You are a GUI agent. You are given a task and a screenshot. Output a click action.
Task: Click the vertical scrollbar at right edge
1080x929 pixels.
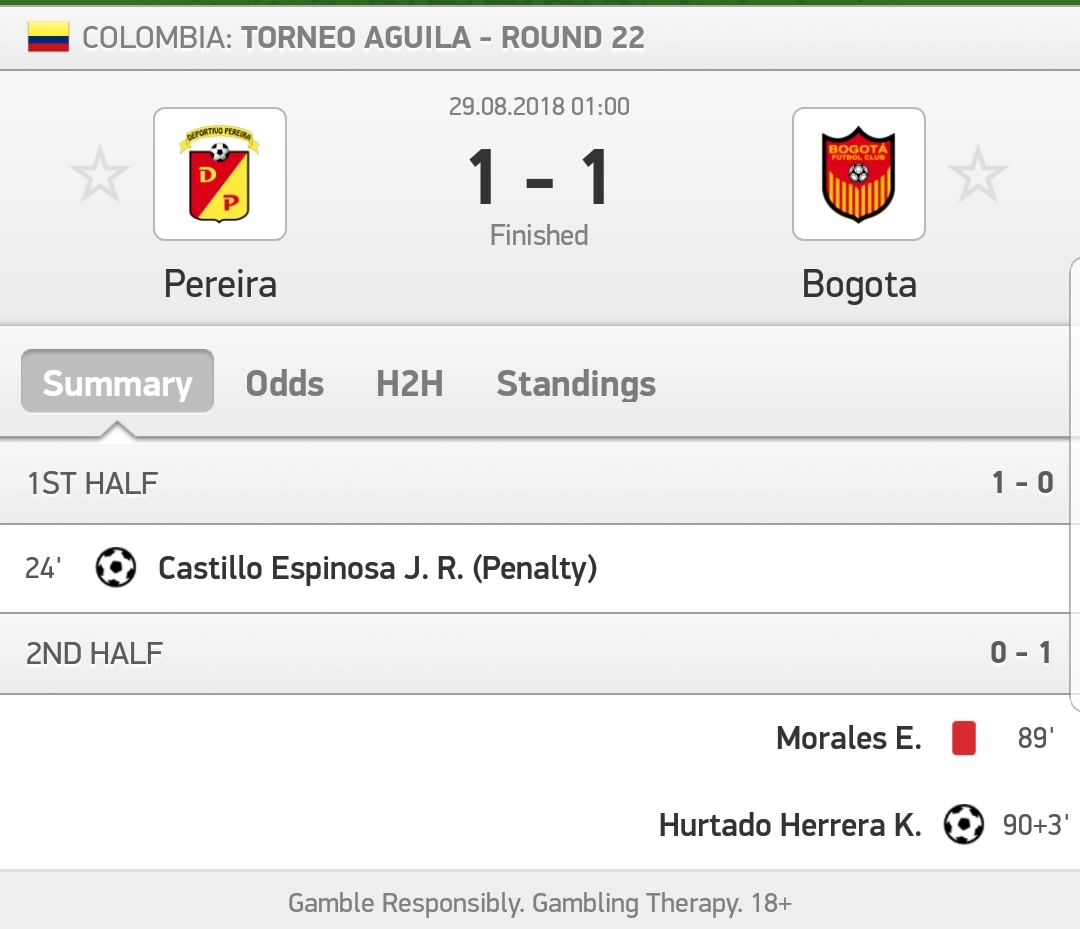point(1074,485)
